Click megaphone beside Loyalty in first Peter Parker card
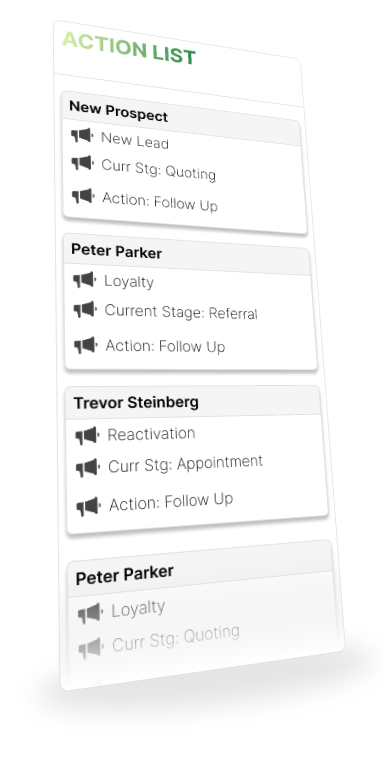This screenshot has height=764, width=383. [84, 280]
